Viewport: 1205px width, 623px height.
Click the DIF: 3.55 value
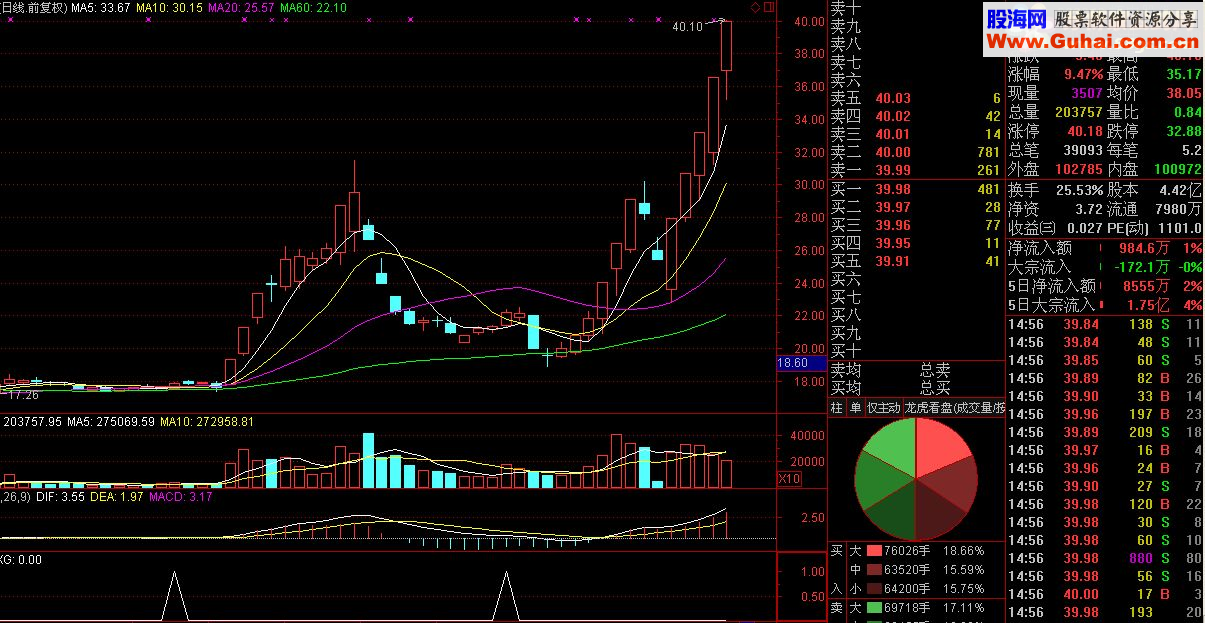[x=61, y=496]
